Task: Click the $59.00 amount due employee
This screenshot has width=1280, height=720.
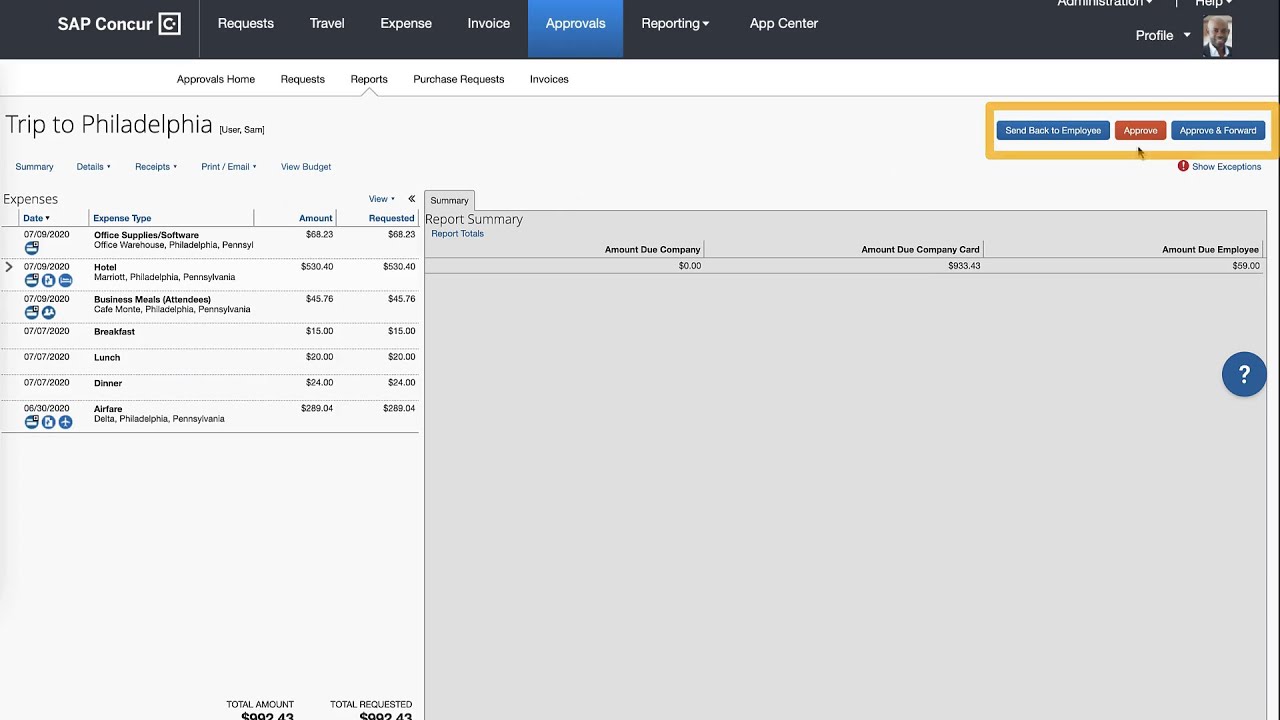Action: (1246, 266)
